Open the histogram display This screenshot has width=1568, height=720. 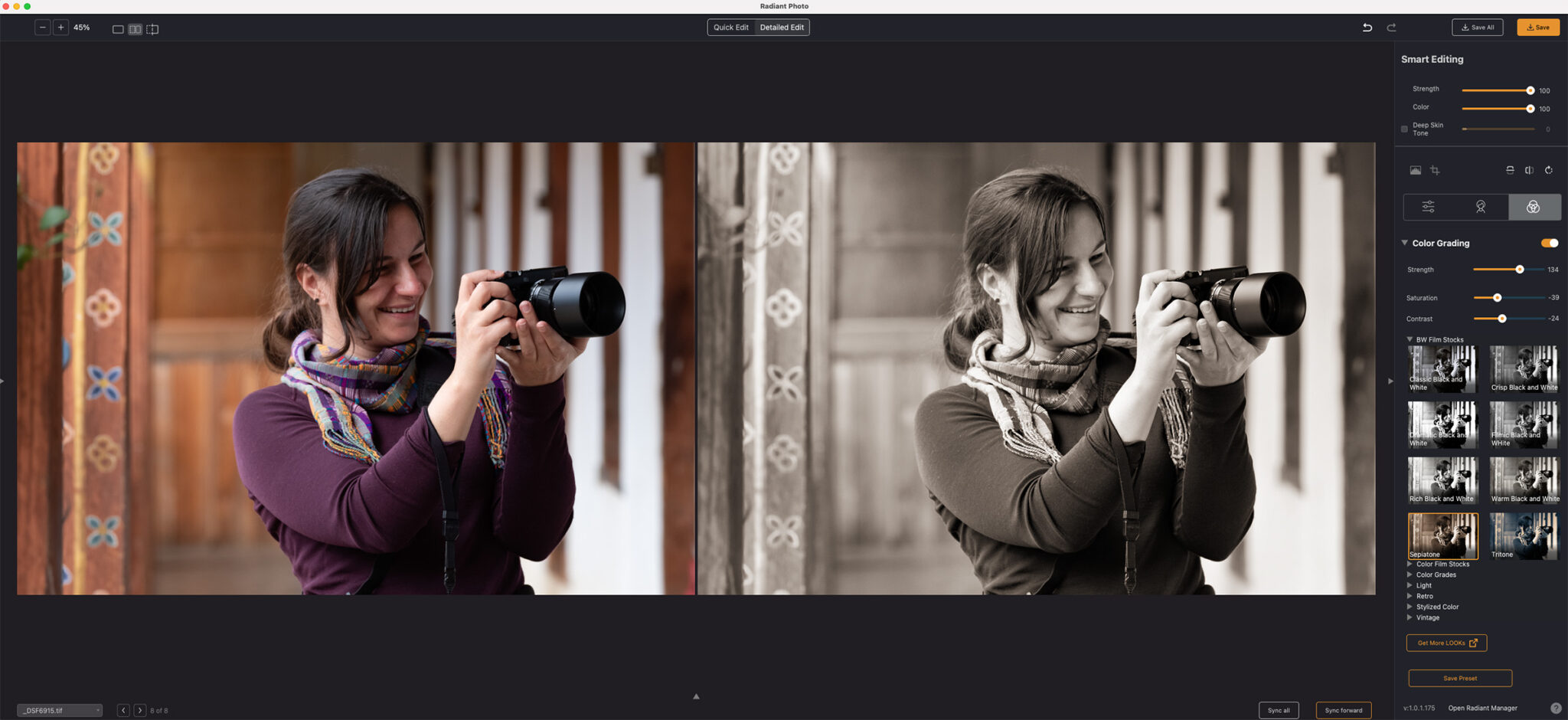1415,170
